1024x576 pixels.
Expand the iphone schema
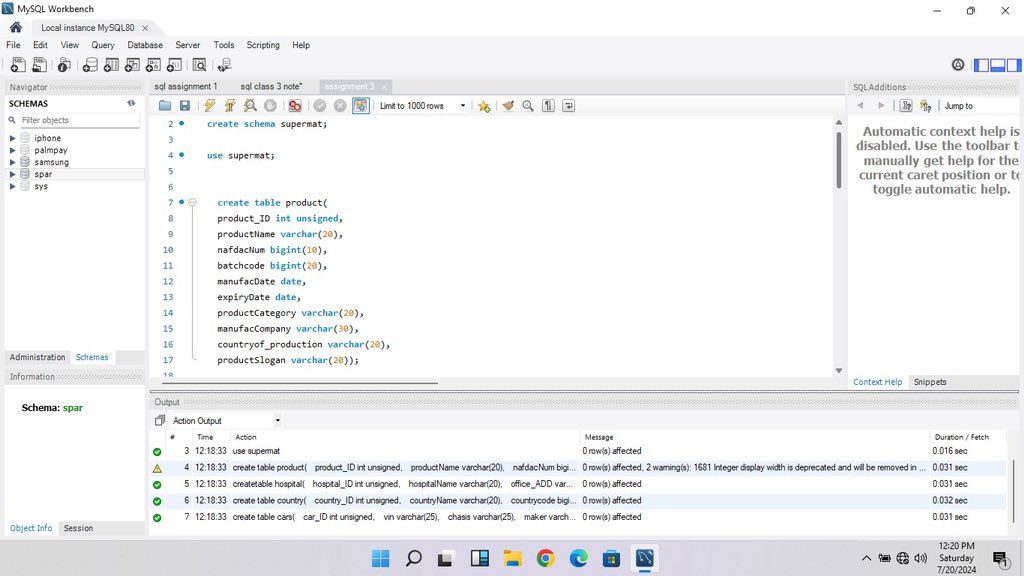(12, 138)
